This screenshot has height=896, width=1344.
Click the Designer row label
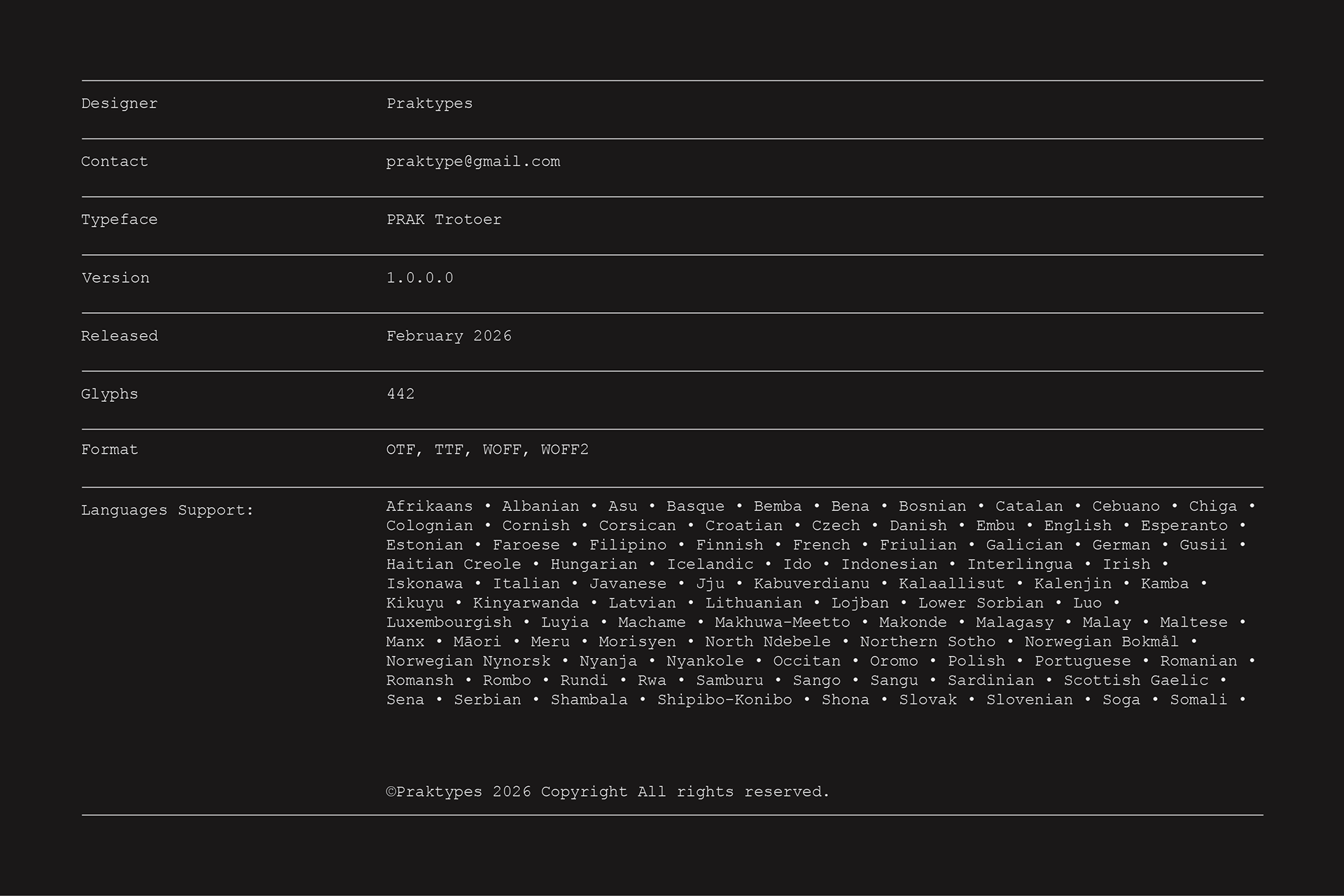[x=119, y=104]
